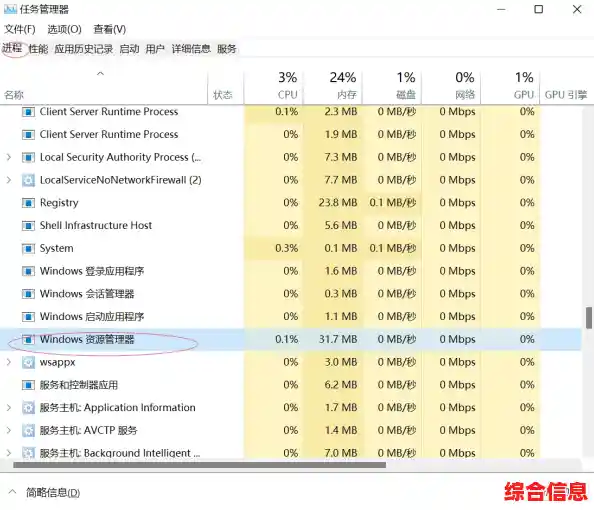Click the System process icon

[x=28, y=249]
